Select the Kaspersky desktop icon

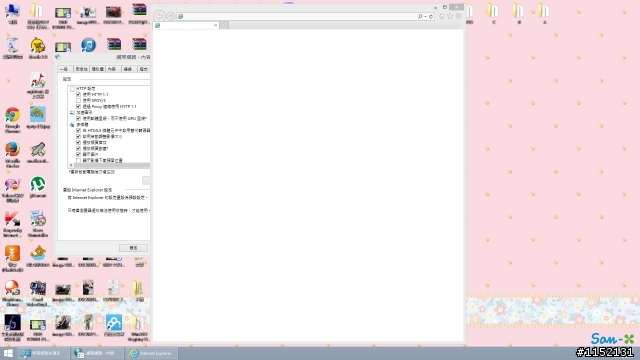pyautogui.click(x=12, y=224)
